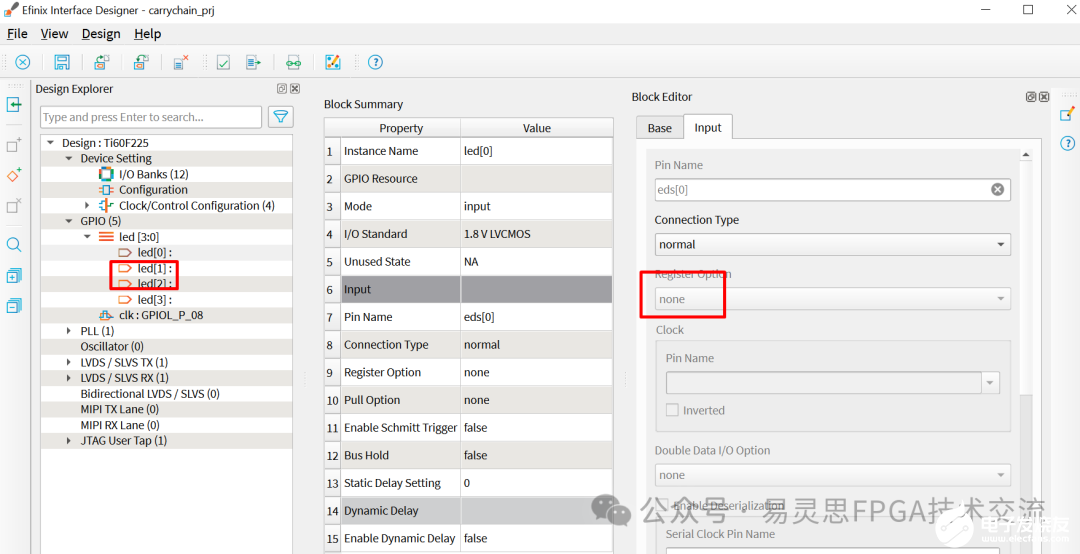Click the import GPIO toolbar icon
Screen dimensions: 1080x554
[x=102, y=62]
